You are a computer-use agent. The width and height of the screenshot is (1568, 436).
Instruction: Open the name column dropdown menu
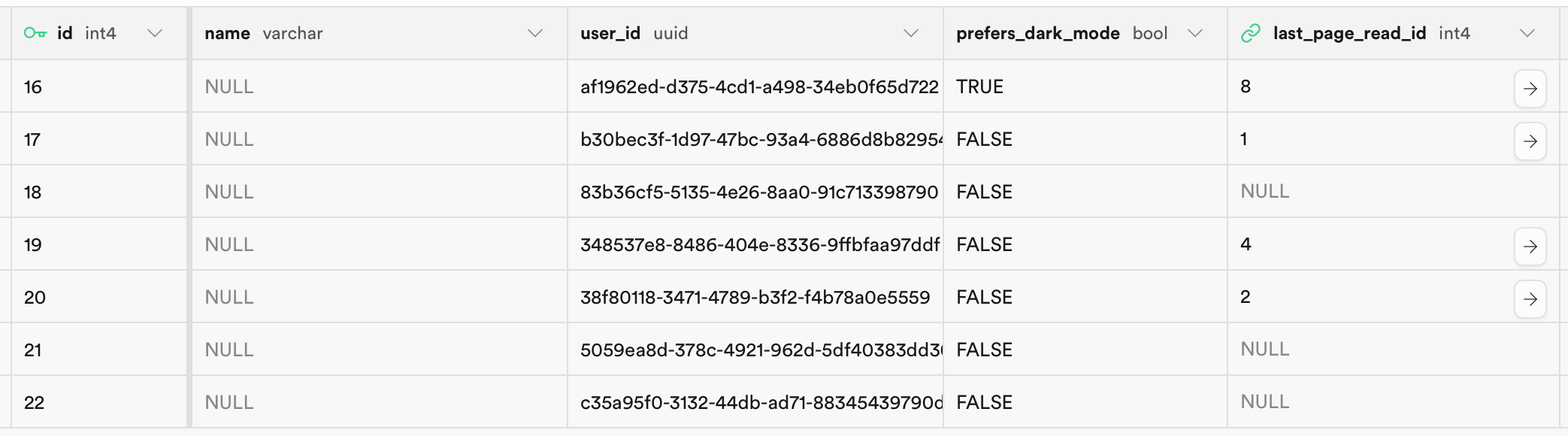[535, 33]
